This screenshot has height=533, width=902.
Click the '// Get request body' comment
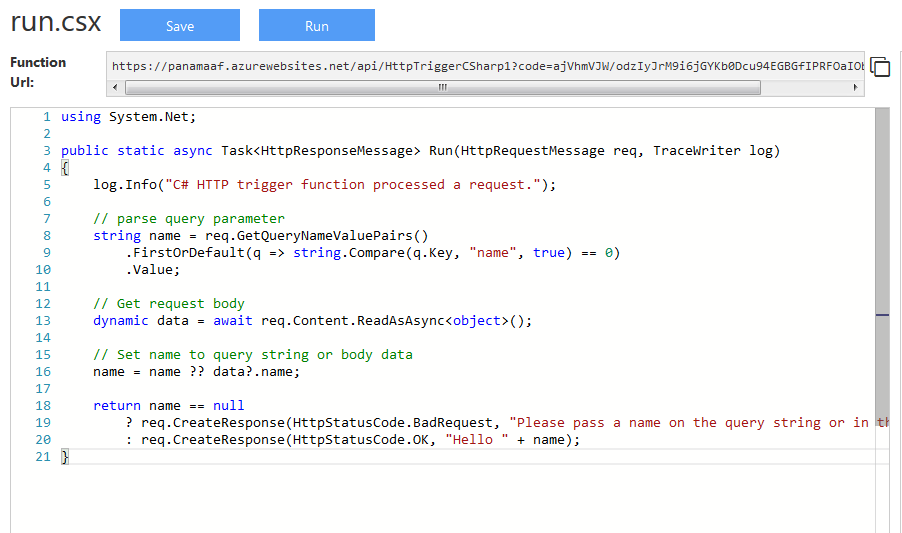(169, 304)
